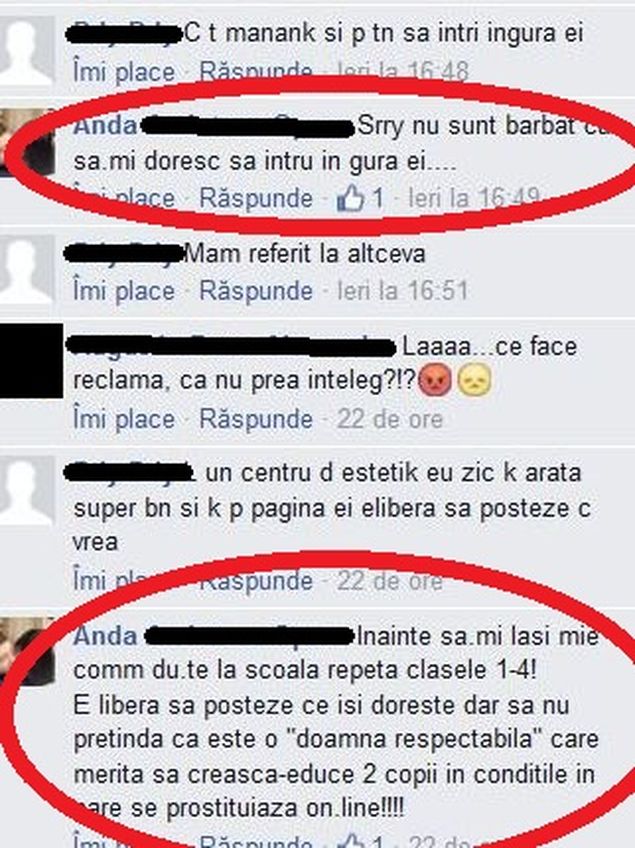Click the angry red emoji in the reclama comment
The image size is (635, 848).
(435, 380)
